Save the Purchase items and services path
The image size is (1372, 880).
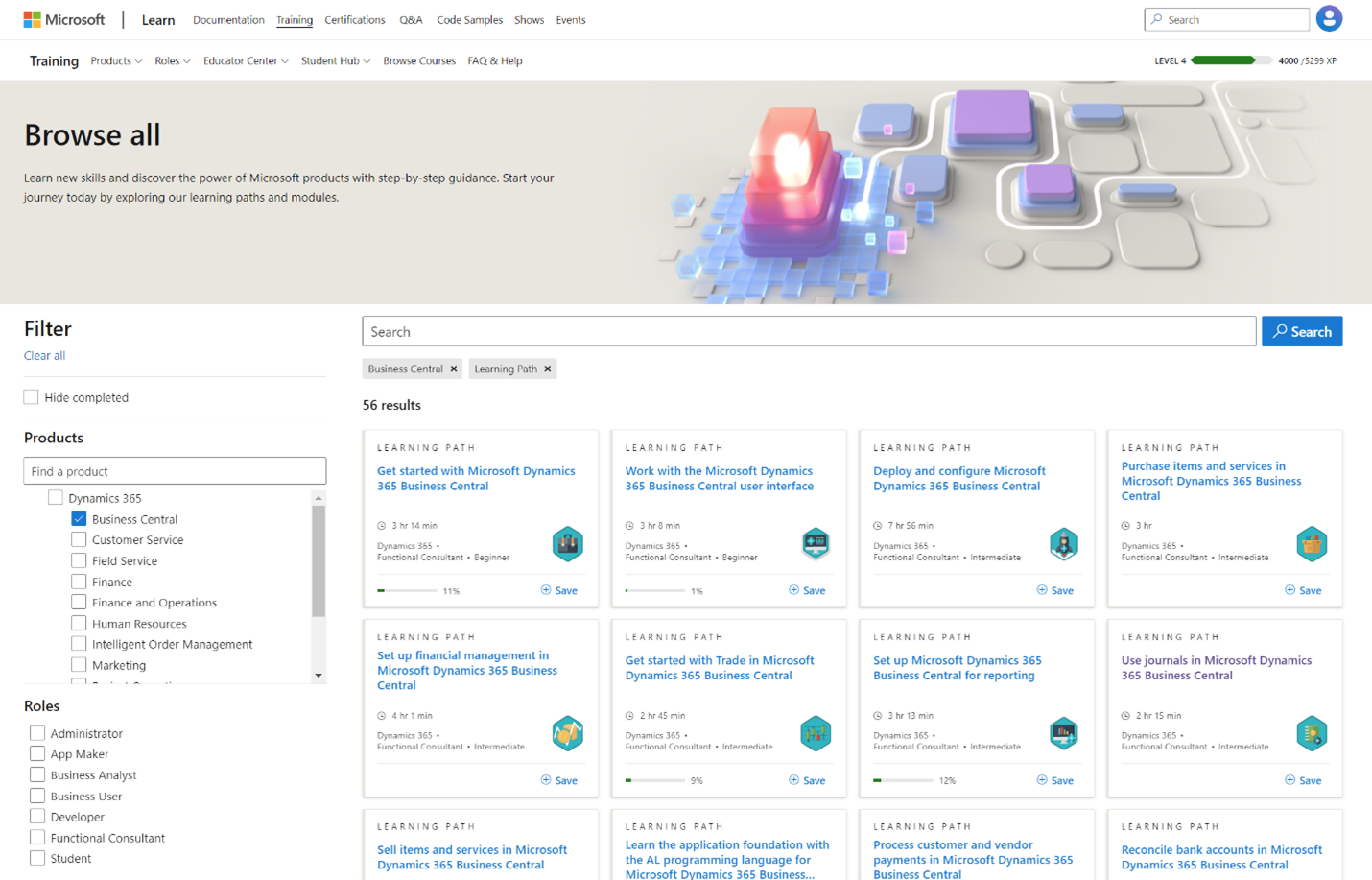pyautogui.click(x=1303, y=590)
